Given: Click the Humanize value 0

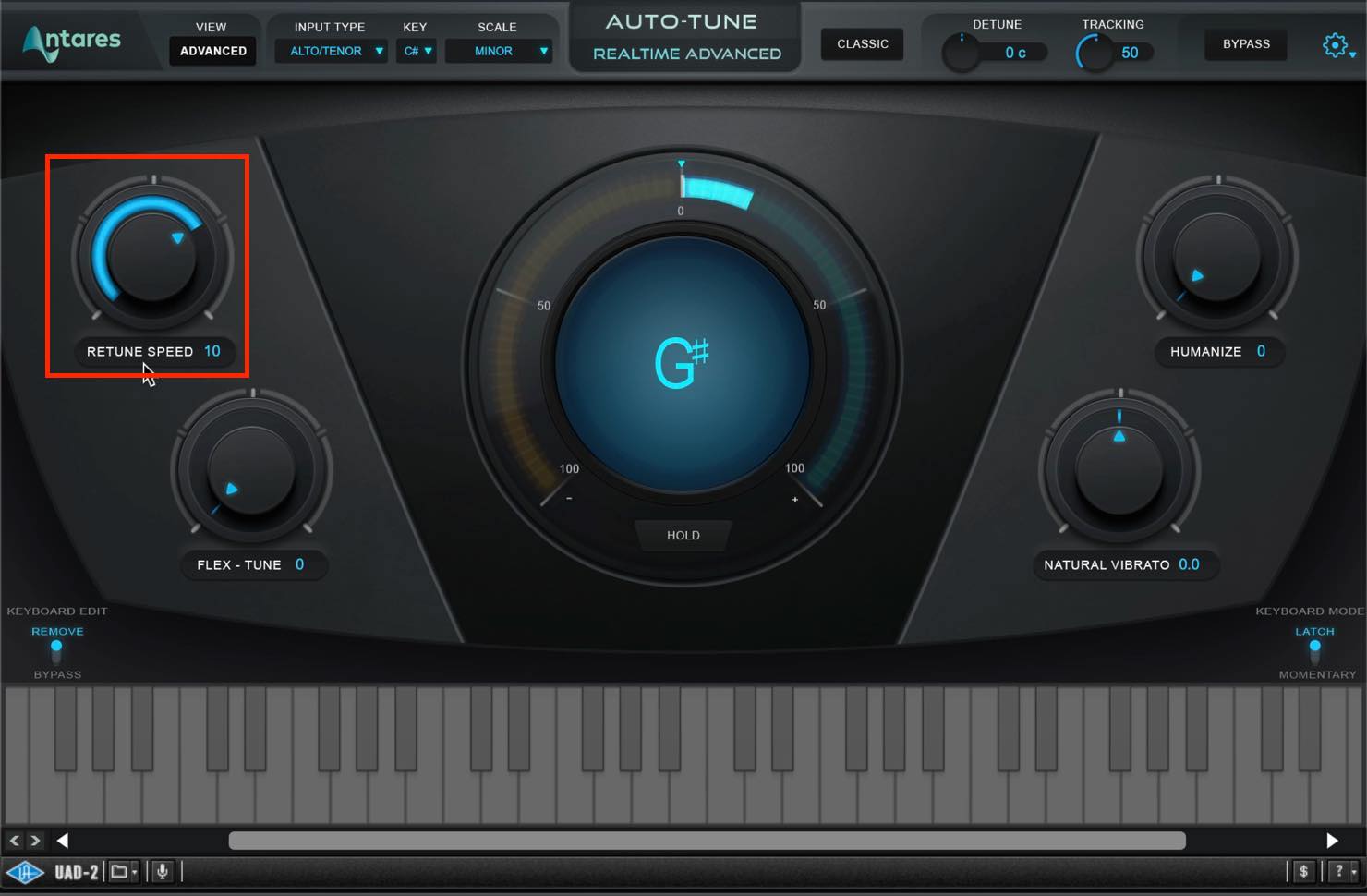Looking at the screenshot, I should point(1261,351).
